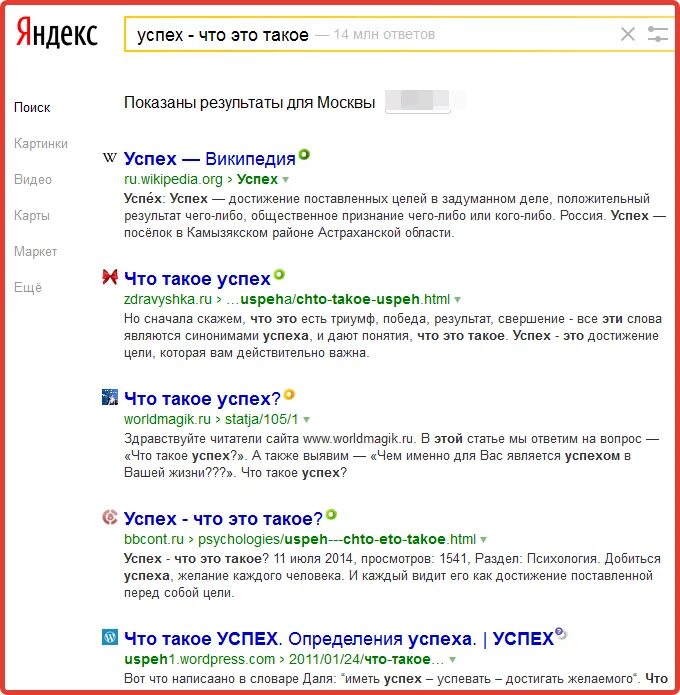The width and height of the screenshot is (680, 695).
Task: Click snippet line starting Здравствуйте читатели сайта
Action: 392,439
